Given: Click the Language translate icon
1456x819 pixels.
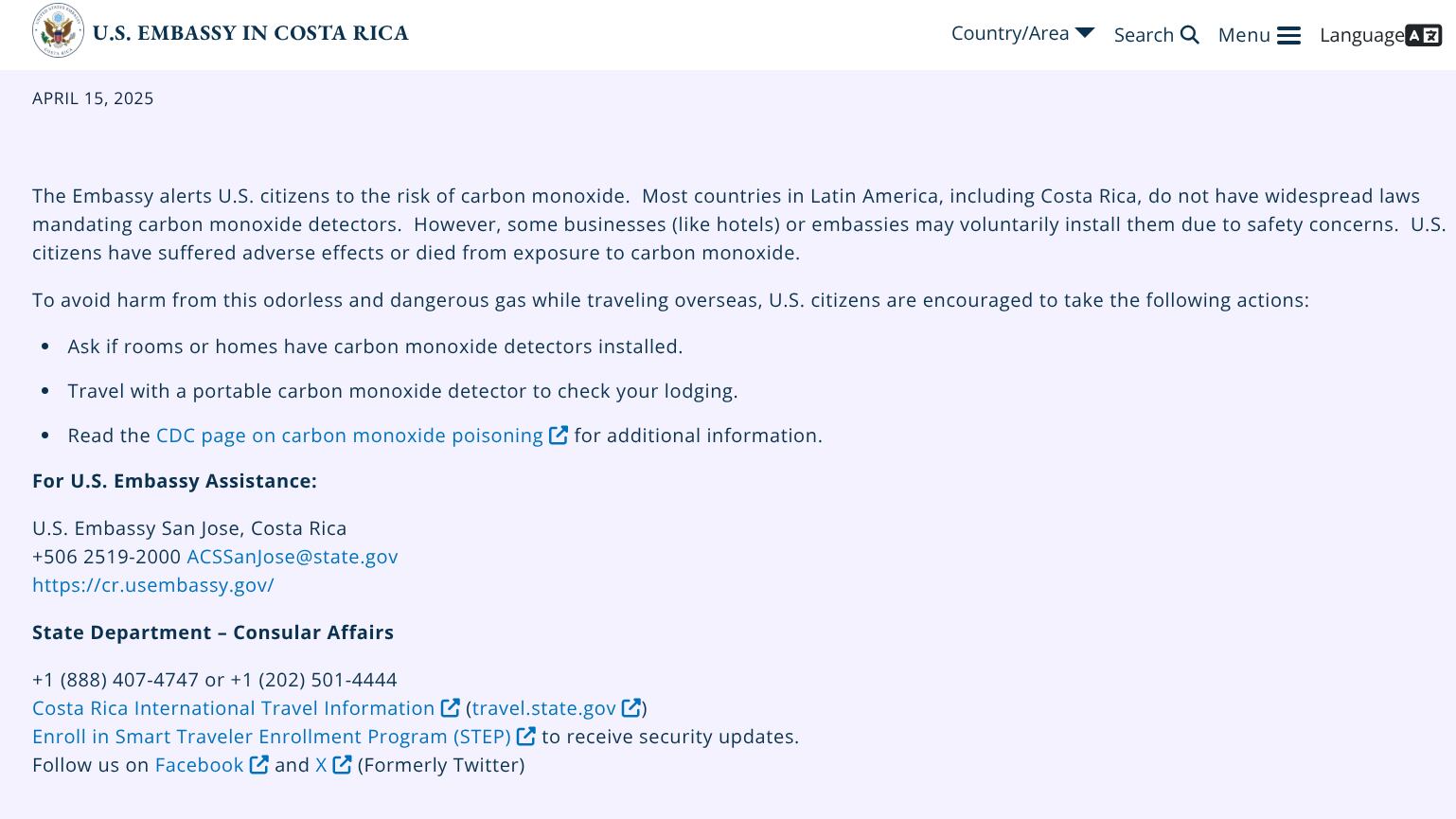Looking at the screenshot, I should point(1423,36).
